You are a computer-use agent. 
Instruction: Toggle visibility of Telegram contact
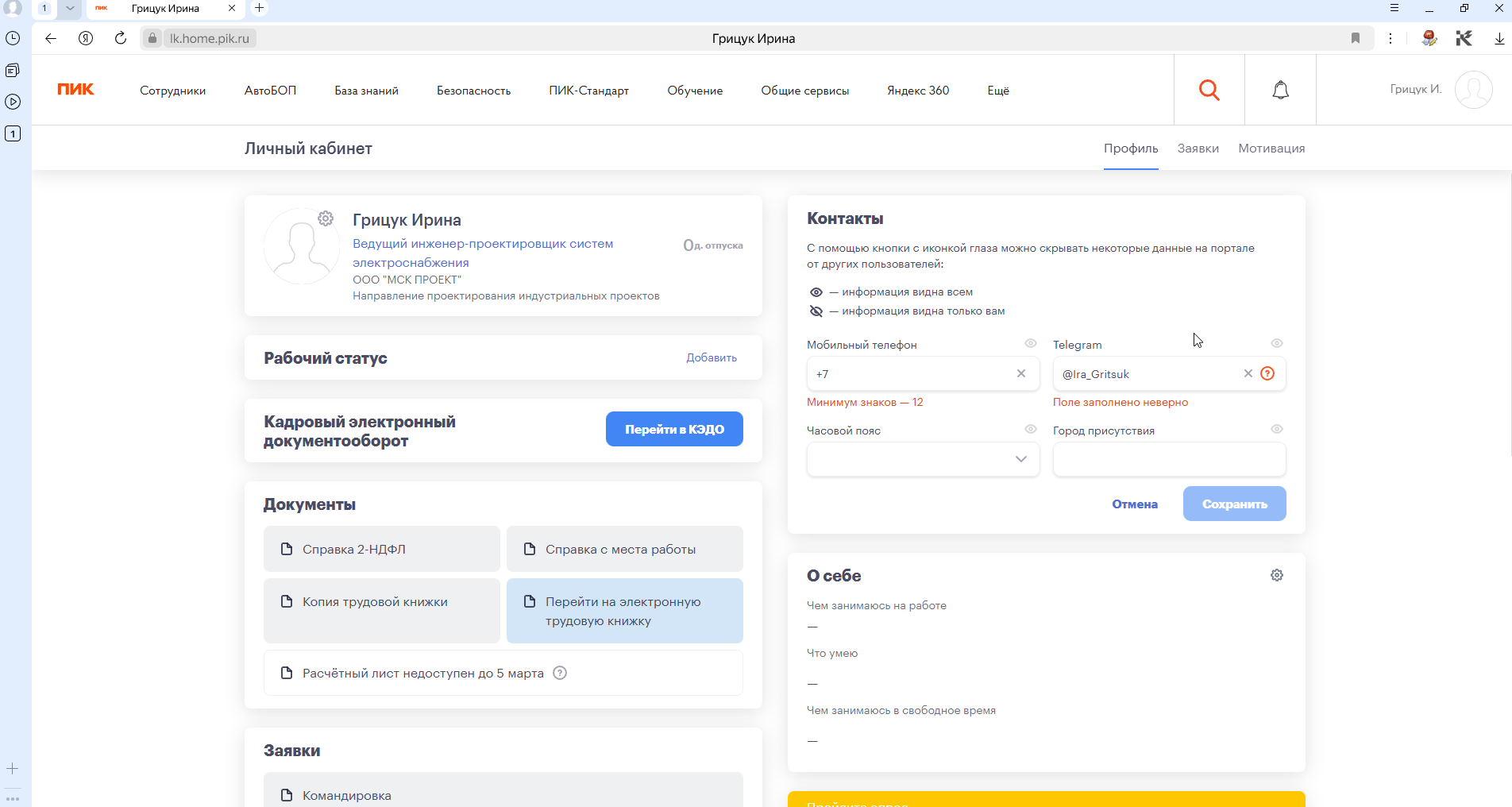coord(1277,343)
